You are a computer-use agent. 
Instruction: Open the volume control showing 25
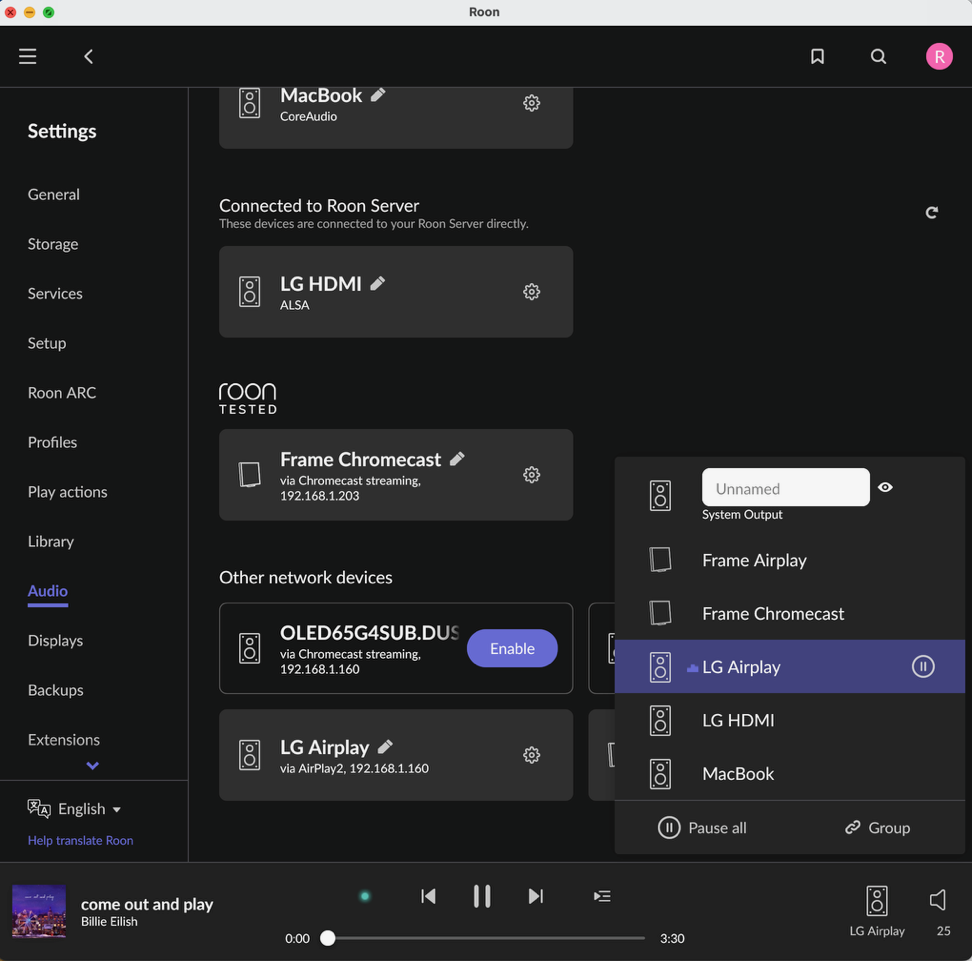click(x=939, y=910)
